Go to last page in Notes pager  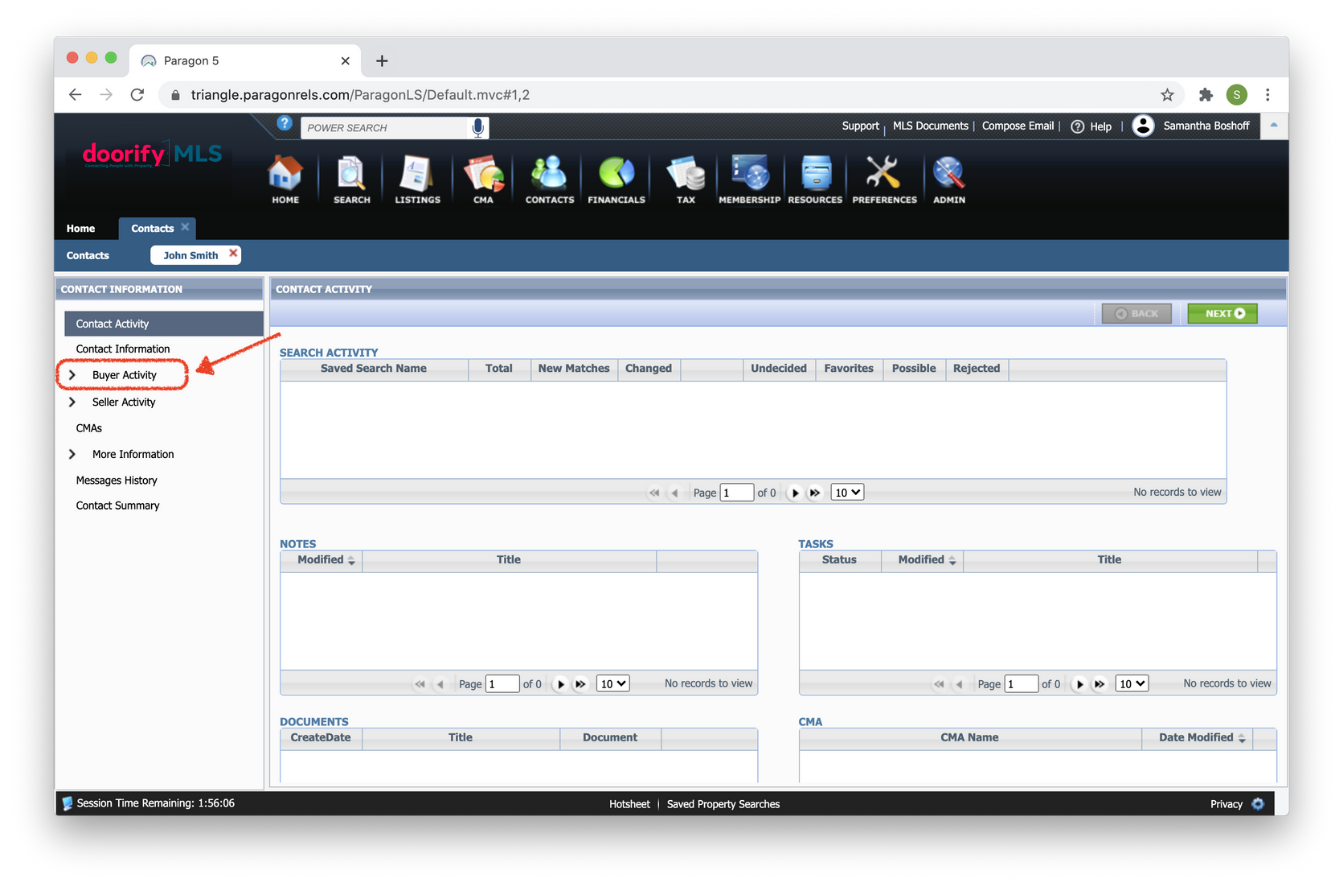(580, 684)
